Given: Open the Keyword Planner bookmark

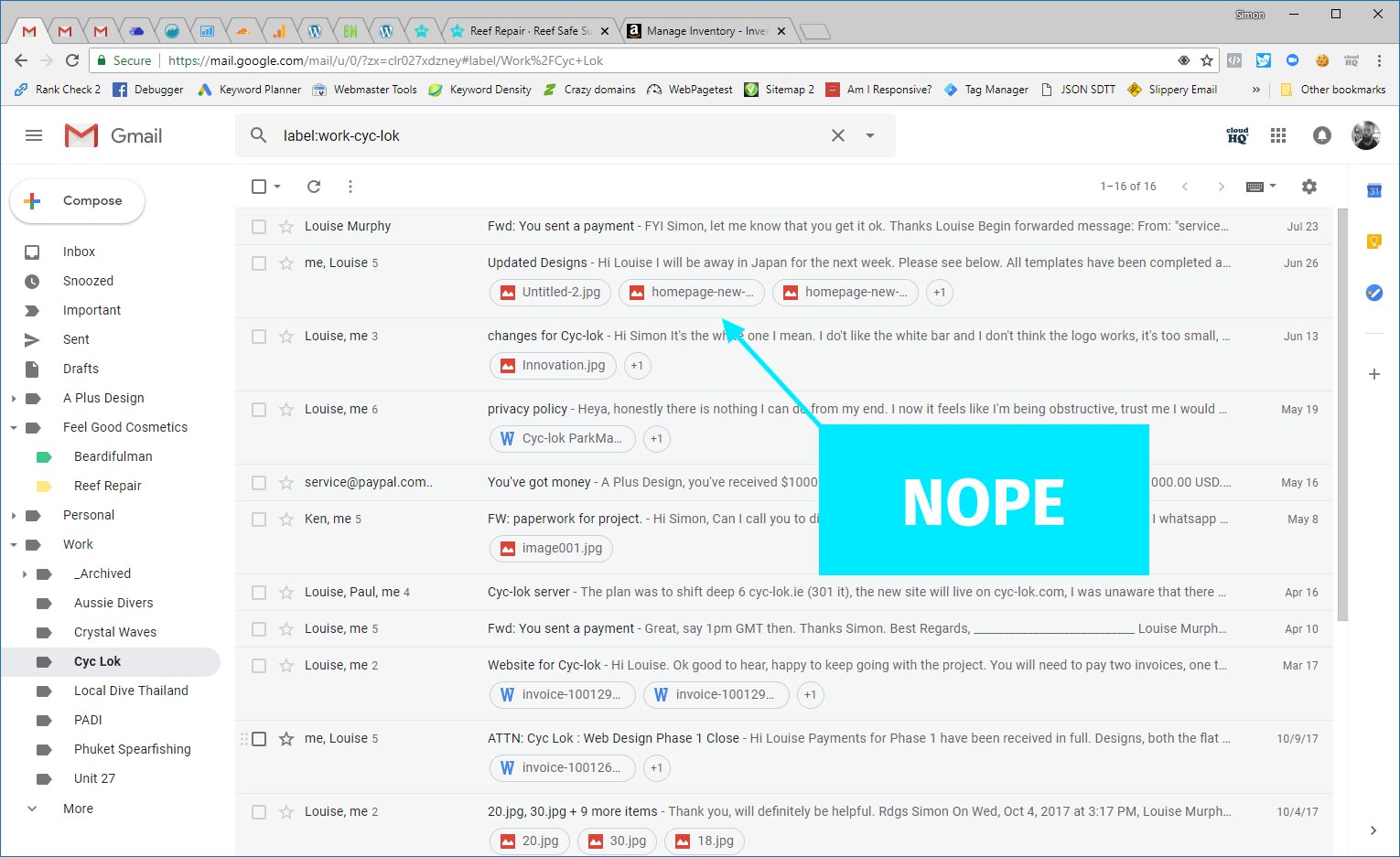Looking at the screenshot, I should tap(250, 90).
